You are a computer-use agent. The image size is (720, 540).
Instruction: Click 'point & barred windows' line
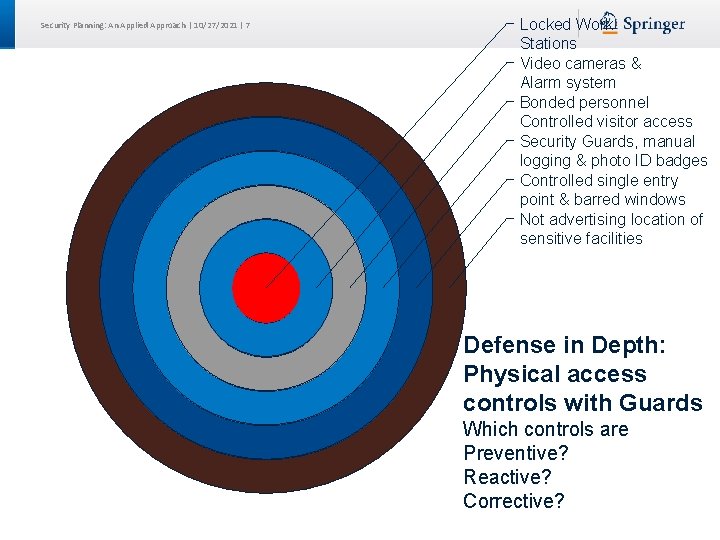pos(602,200)
